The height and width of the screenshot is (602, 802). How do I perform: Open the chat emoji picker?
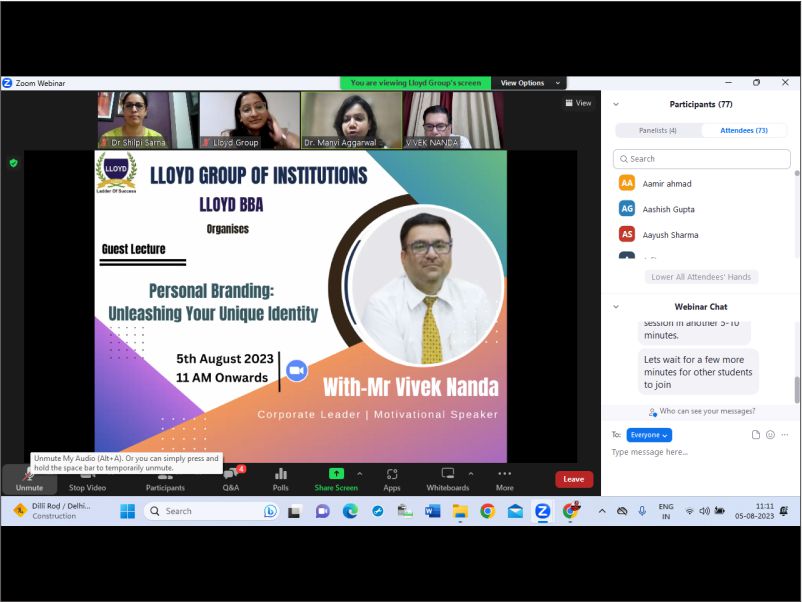(x=770, y=435)
